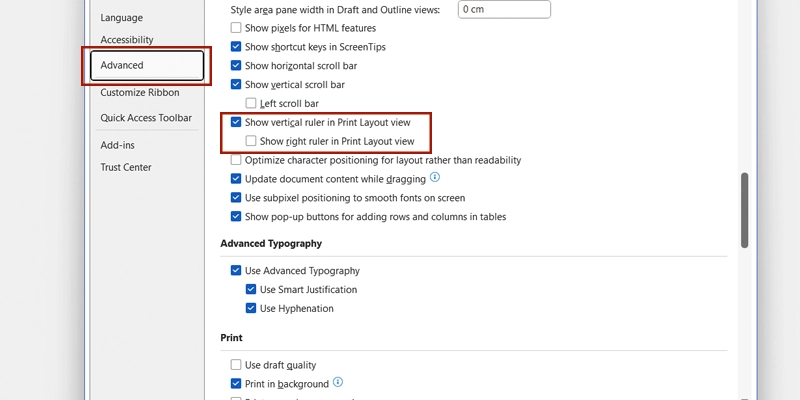This screenshot has width=800, height=400.
Task: Switch to Customize Ribbon category
Action: [140, 92]
